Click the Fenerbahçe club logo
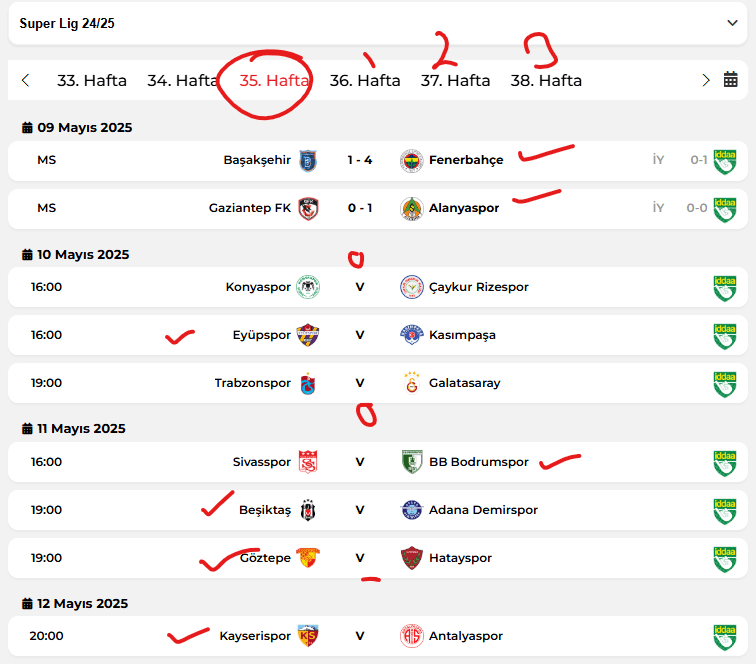The height and width of the screenshot is (664, 756). [411, 160]
